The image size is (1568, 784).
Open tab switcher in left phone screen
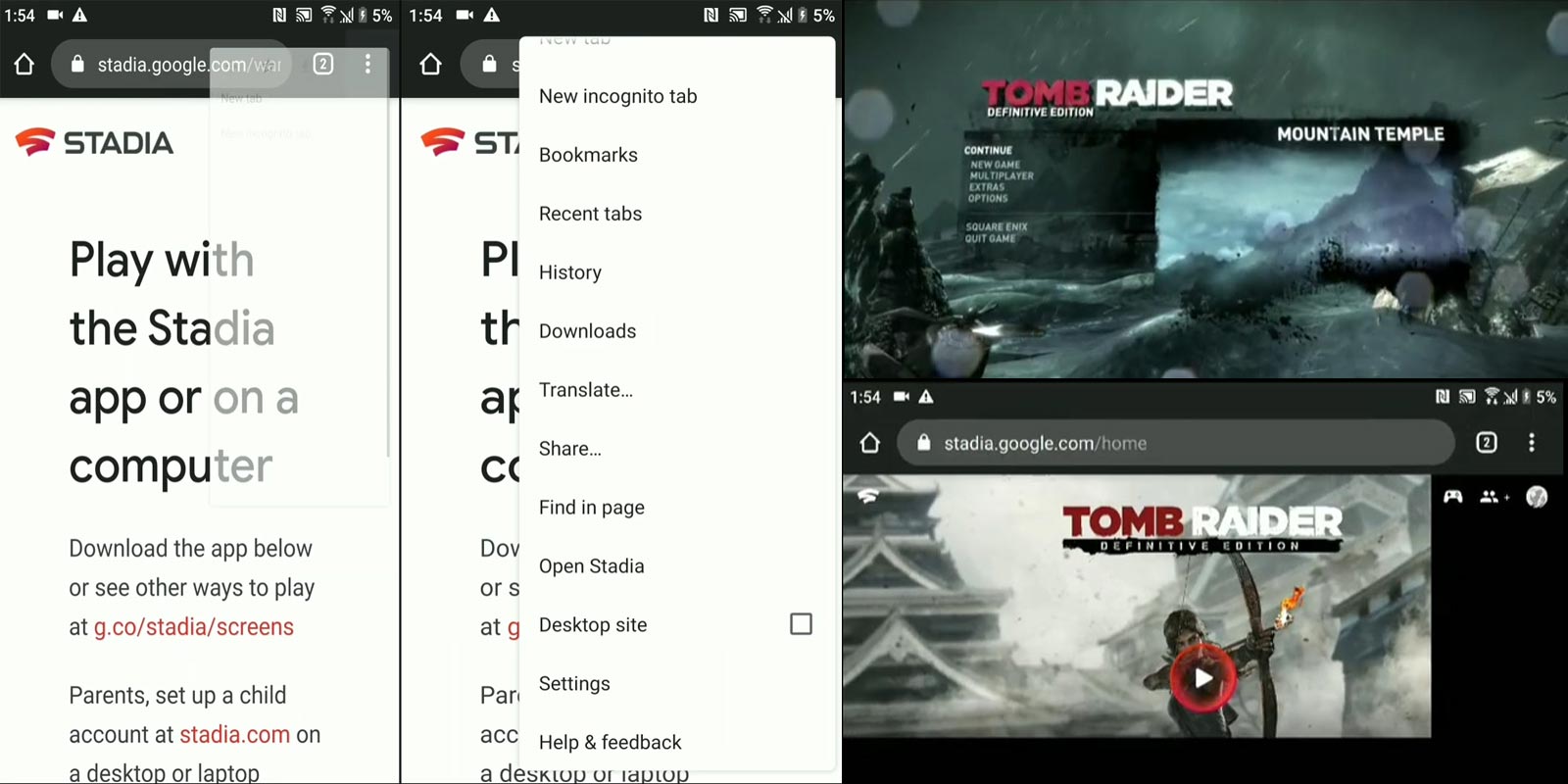[x=322, y=65]
